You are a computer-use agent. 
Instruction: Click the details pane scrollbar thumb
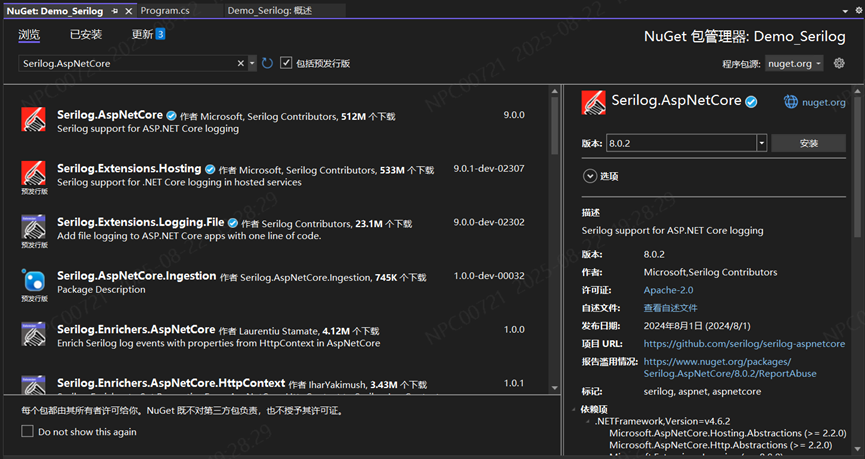857,167
